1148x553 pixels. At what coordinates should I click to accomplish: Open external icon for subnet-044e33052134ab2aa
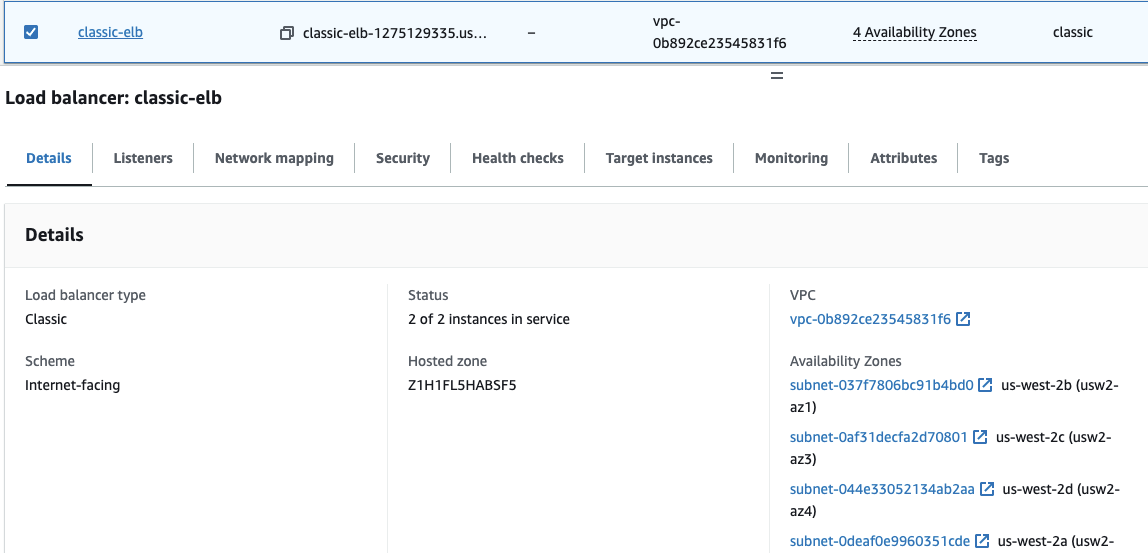pos(986,489)
